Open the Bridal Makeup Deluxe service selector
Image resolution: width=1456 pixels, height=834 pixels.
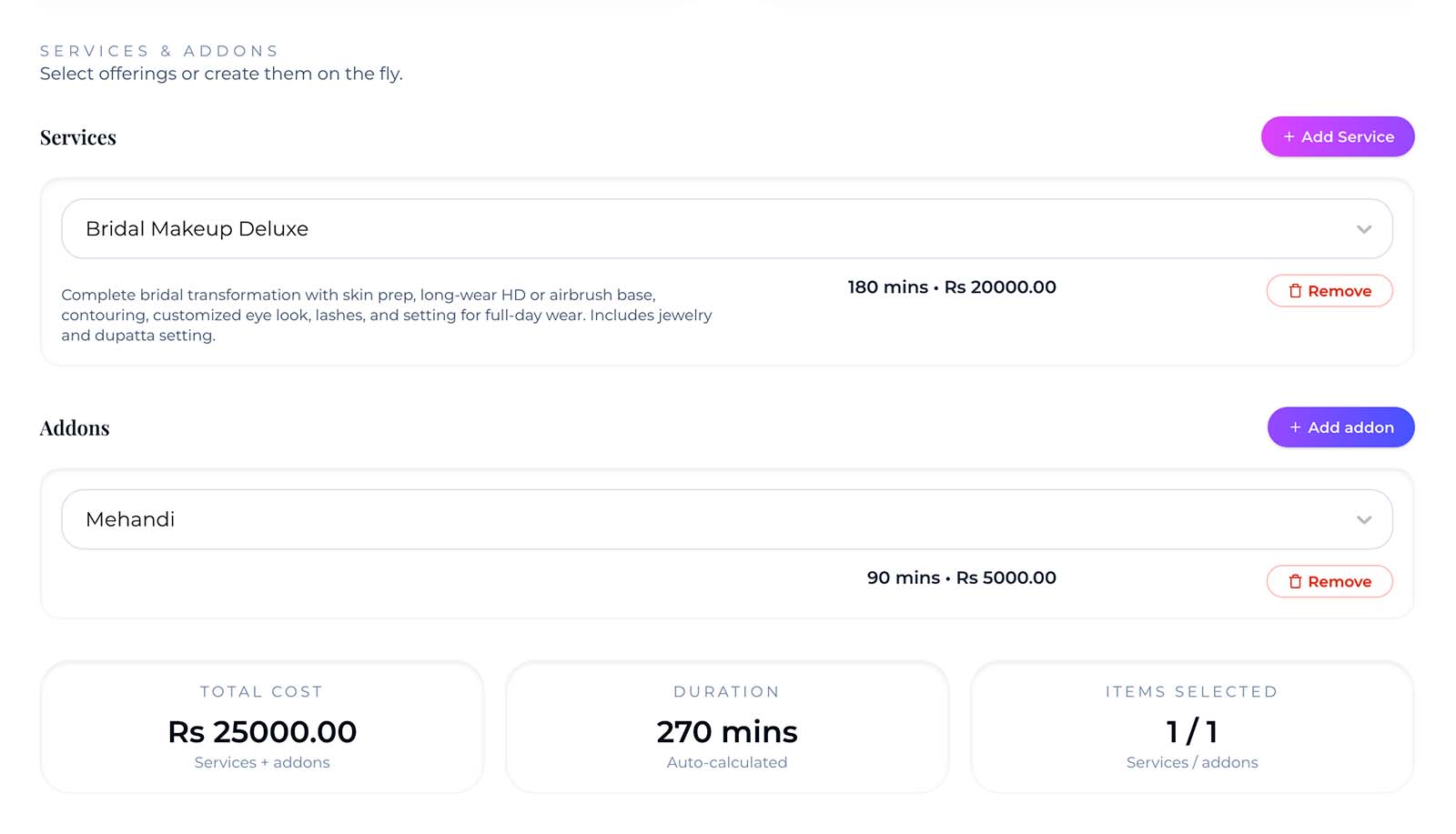coord(710,229)
